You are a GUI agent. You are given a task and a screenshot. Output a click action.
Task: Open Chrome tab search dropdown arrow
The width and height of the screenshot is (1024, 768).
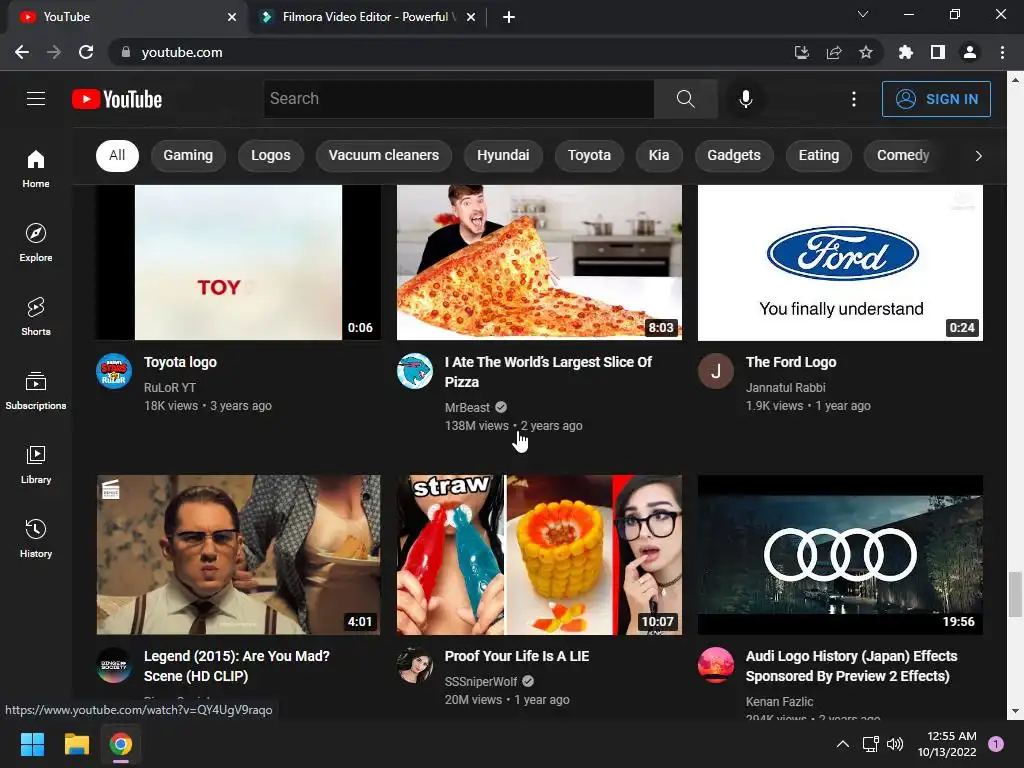[x=863, y=14]
